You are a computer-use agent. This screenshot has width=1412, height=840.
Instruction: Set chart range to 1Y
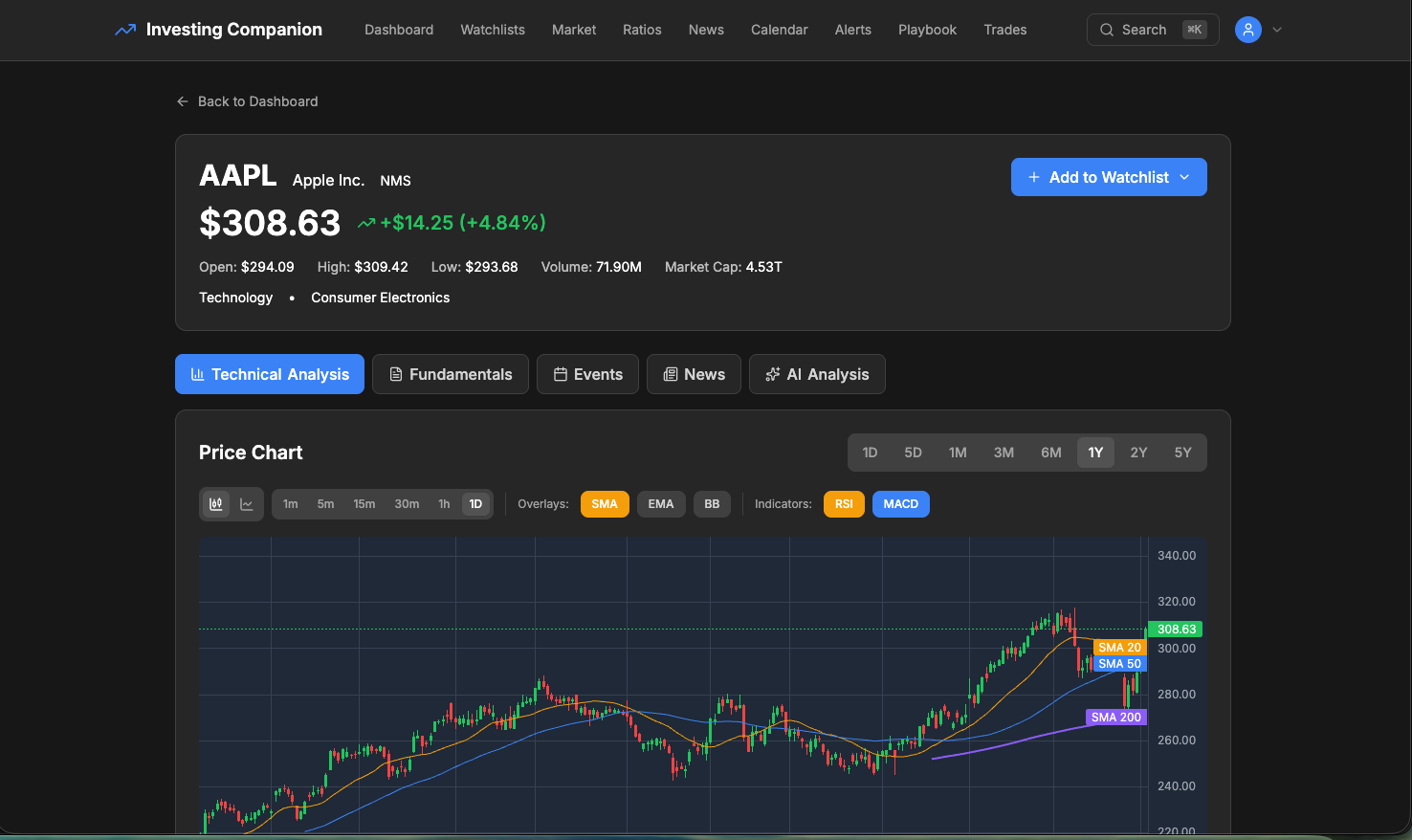coord(1095,453)
